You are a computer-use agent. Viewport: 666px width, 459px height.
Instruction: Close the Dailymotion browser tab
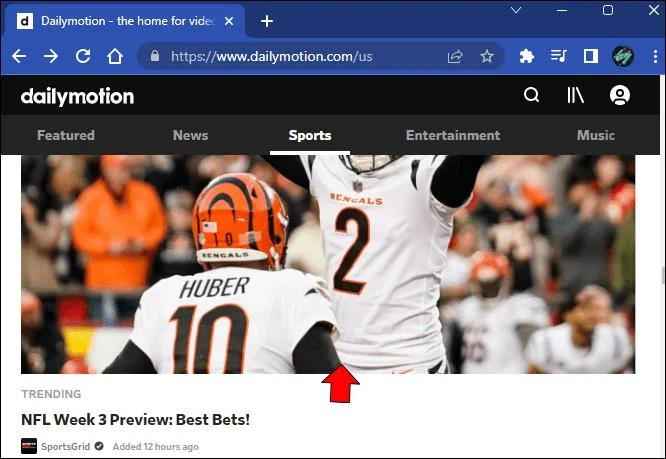coord(229,21)
